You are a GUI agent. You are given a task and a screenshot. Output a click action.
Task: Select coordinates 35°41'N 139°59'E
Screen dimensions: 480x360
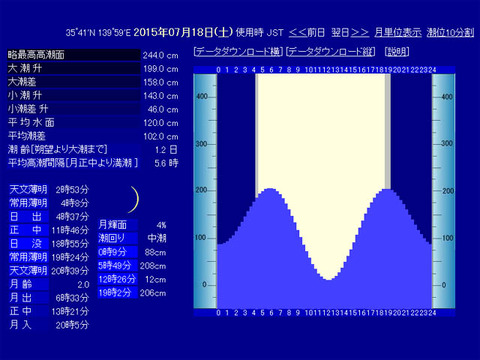tap(98, 33)
